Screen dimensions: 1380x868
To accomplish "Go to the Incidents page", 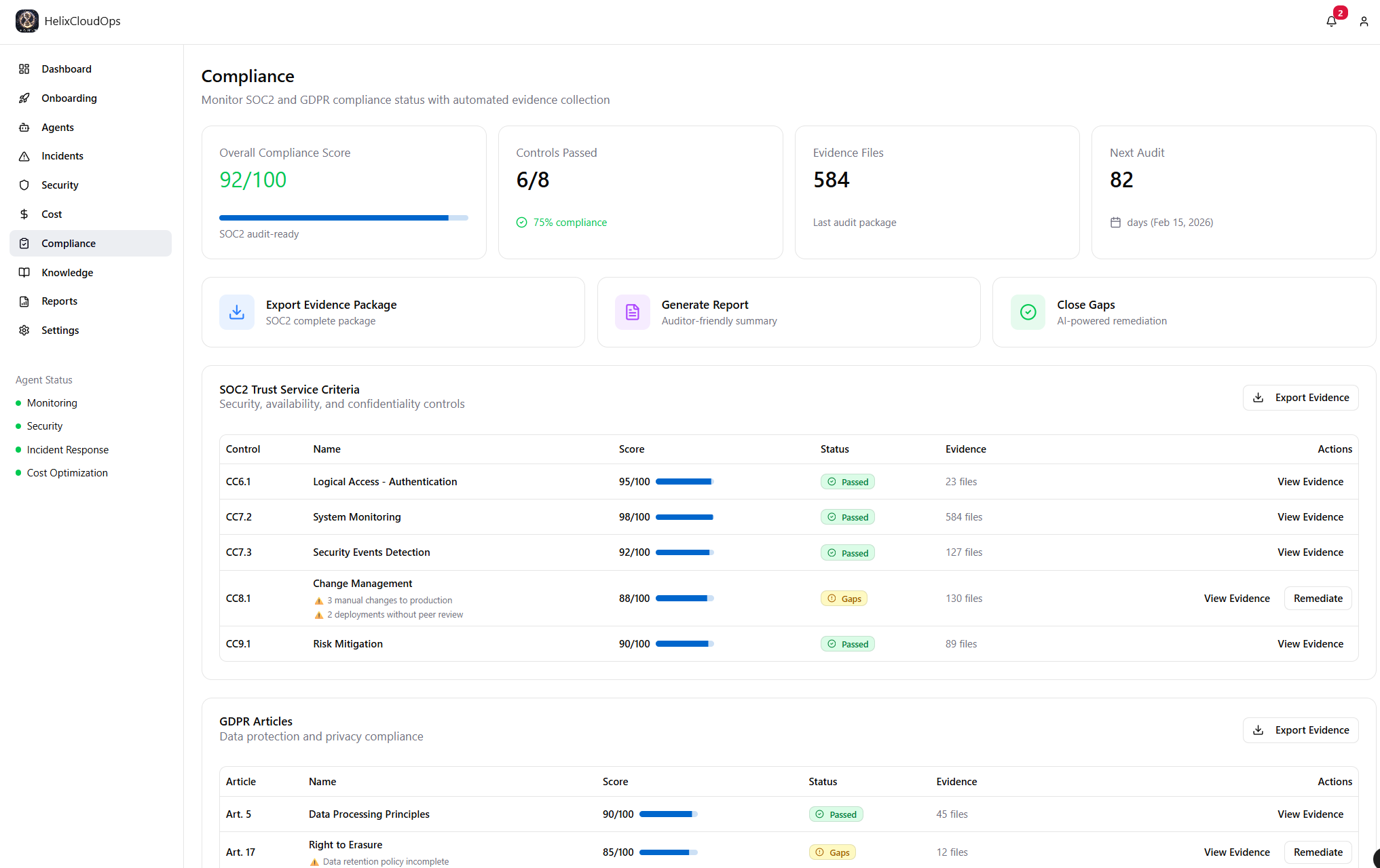I will coord(62,156).
